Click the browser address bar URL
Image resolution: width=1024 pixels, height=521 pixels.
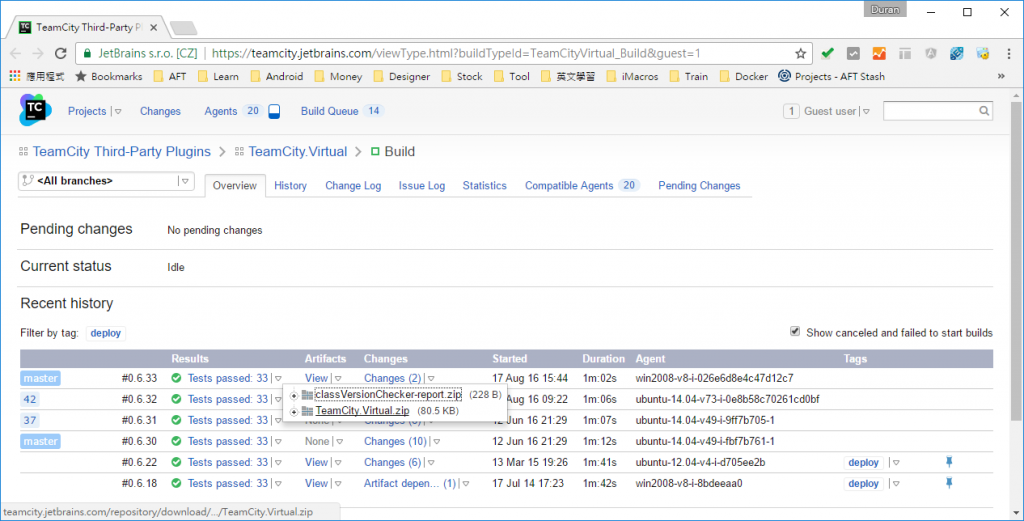456,54
